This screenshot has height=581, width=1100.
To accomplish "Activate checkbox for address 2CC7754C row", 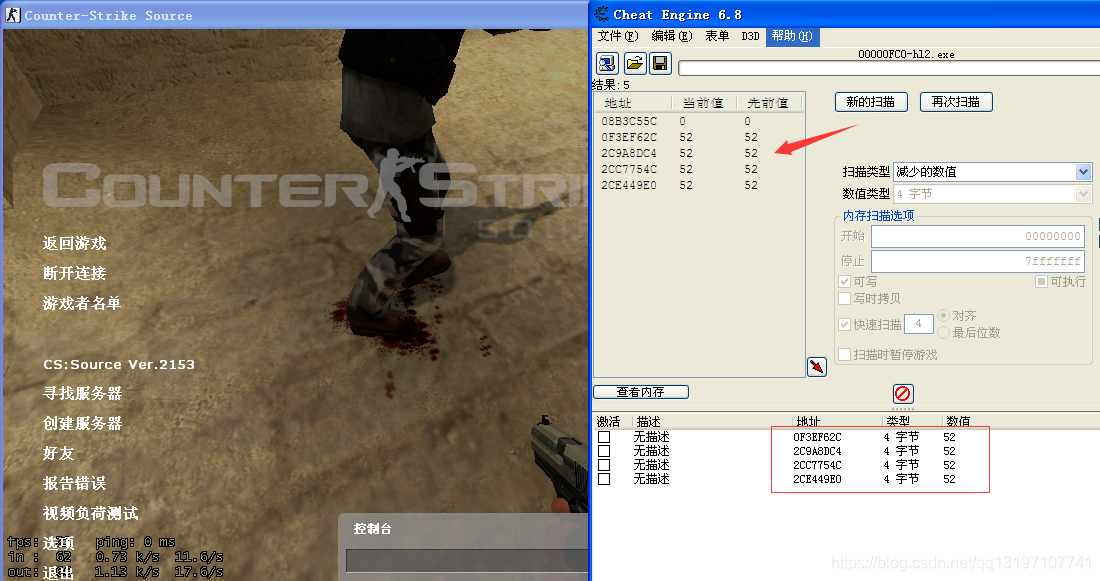I will 604,465.
